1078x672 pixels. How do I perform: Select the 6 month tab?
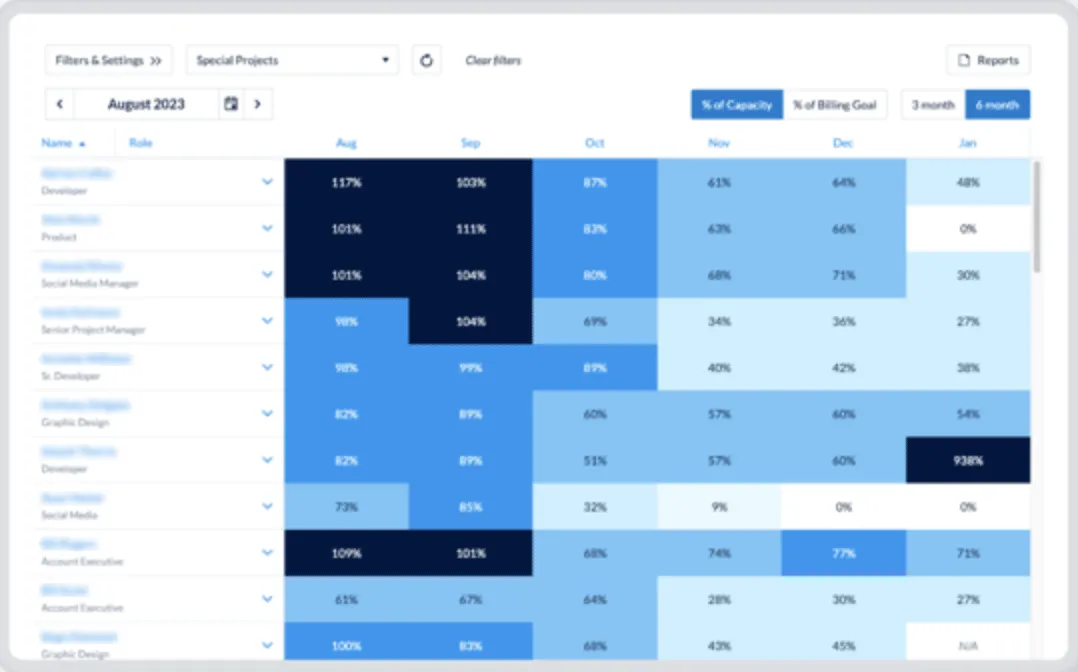pos(997,104)
